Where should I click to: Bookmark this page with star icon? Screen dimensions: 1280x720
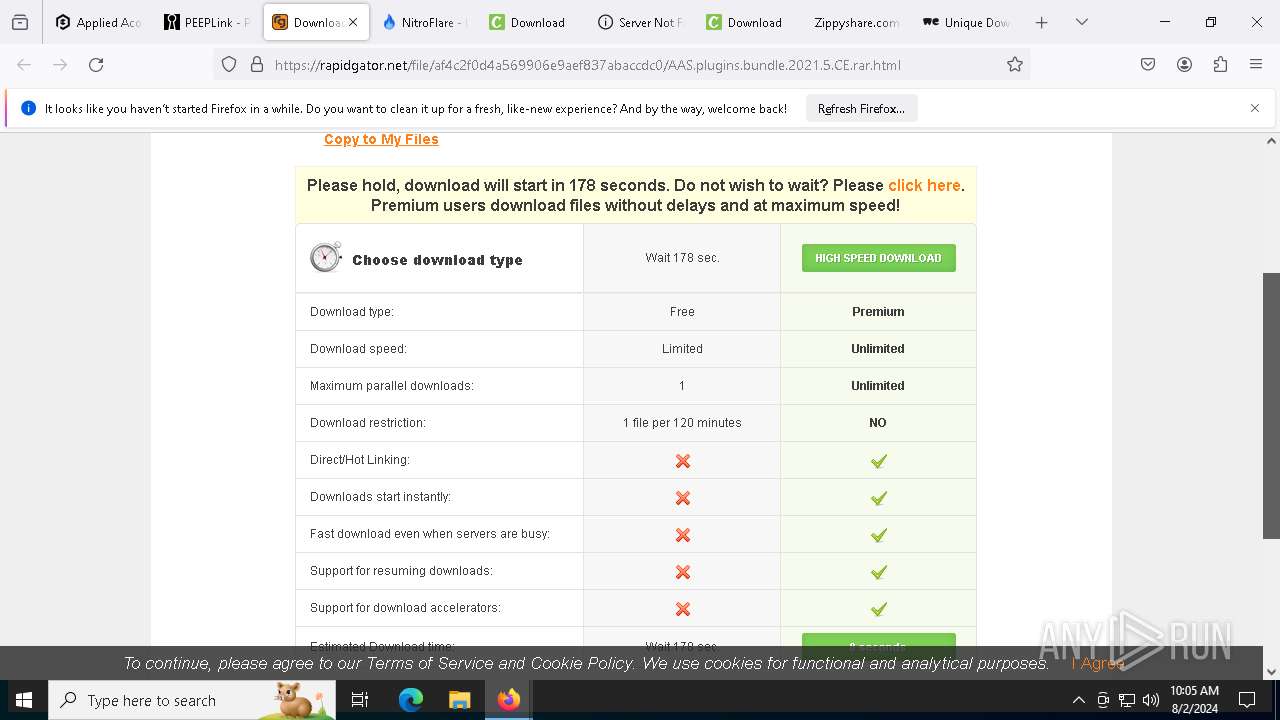click(1015, 64)
